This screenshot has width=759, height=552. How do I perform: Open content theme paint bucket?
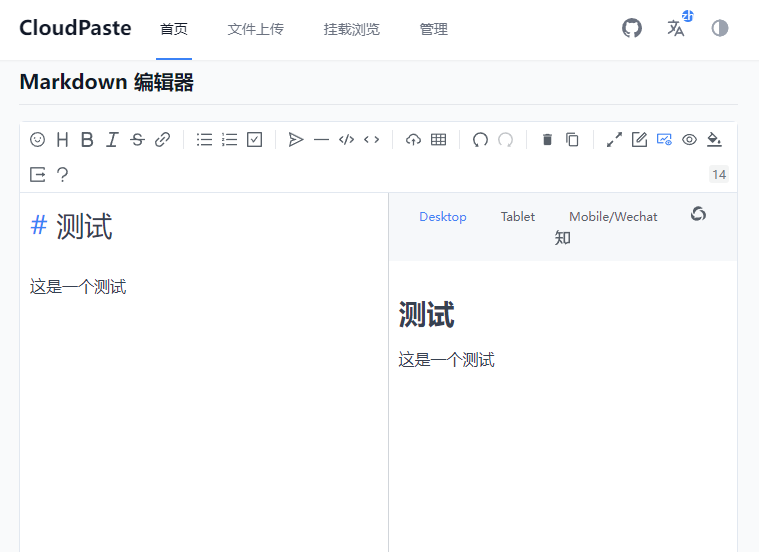point(714,140)
